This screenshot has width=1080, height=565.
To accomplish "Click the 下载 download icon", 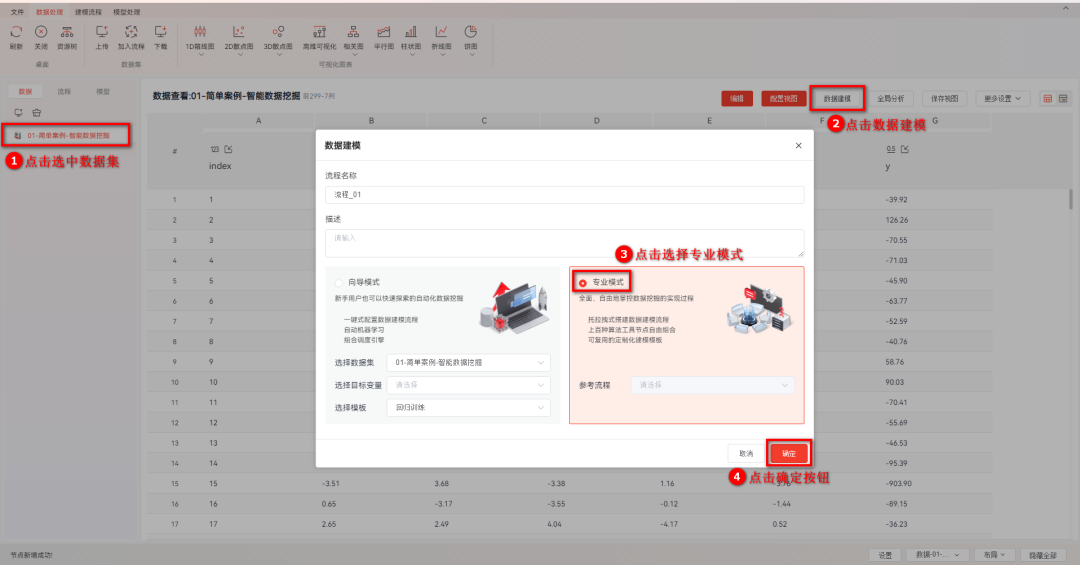I will click(160, 32).
